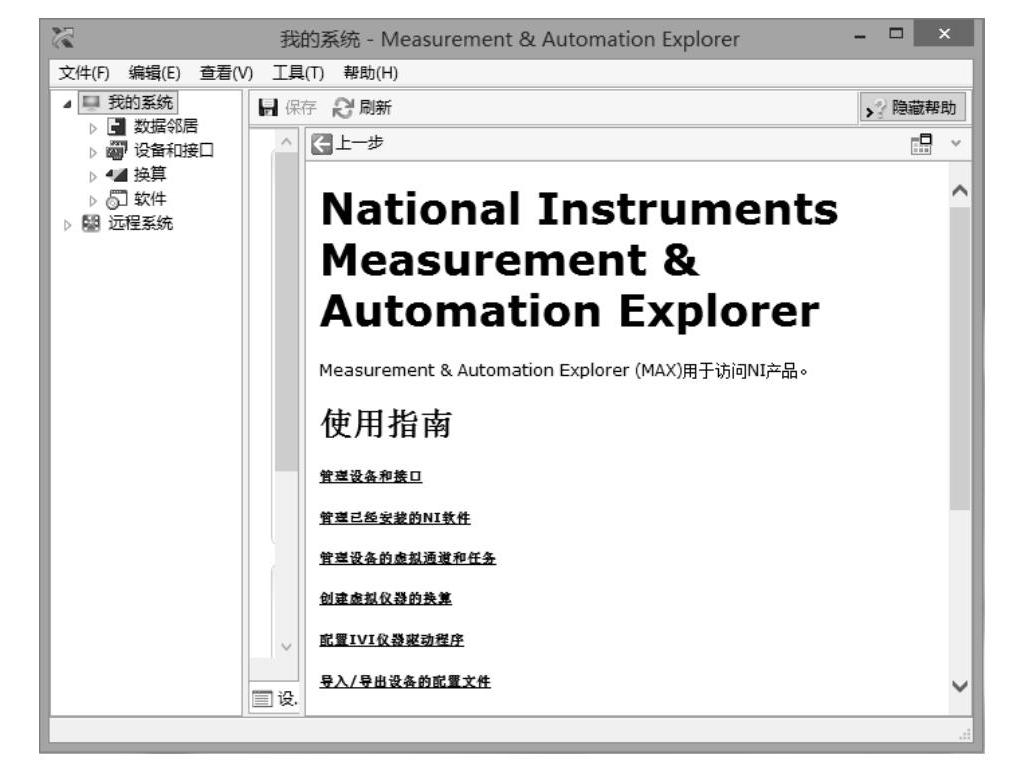Open the 管理设备的虚拟通道和任务 link

click(x=407, y=558)
